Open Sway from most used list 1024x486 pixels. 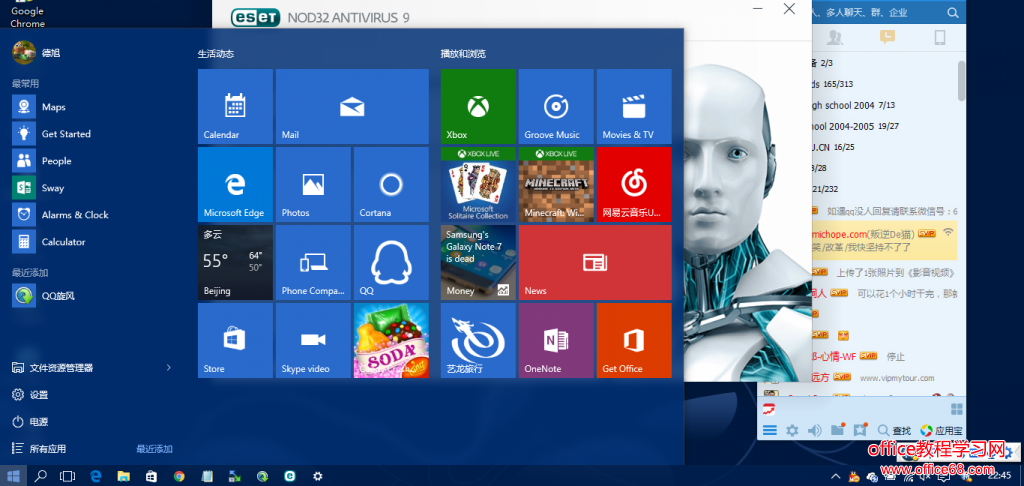point(91,187)
